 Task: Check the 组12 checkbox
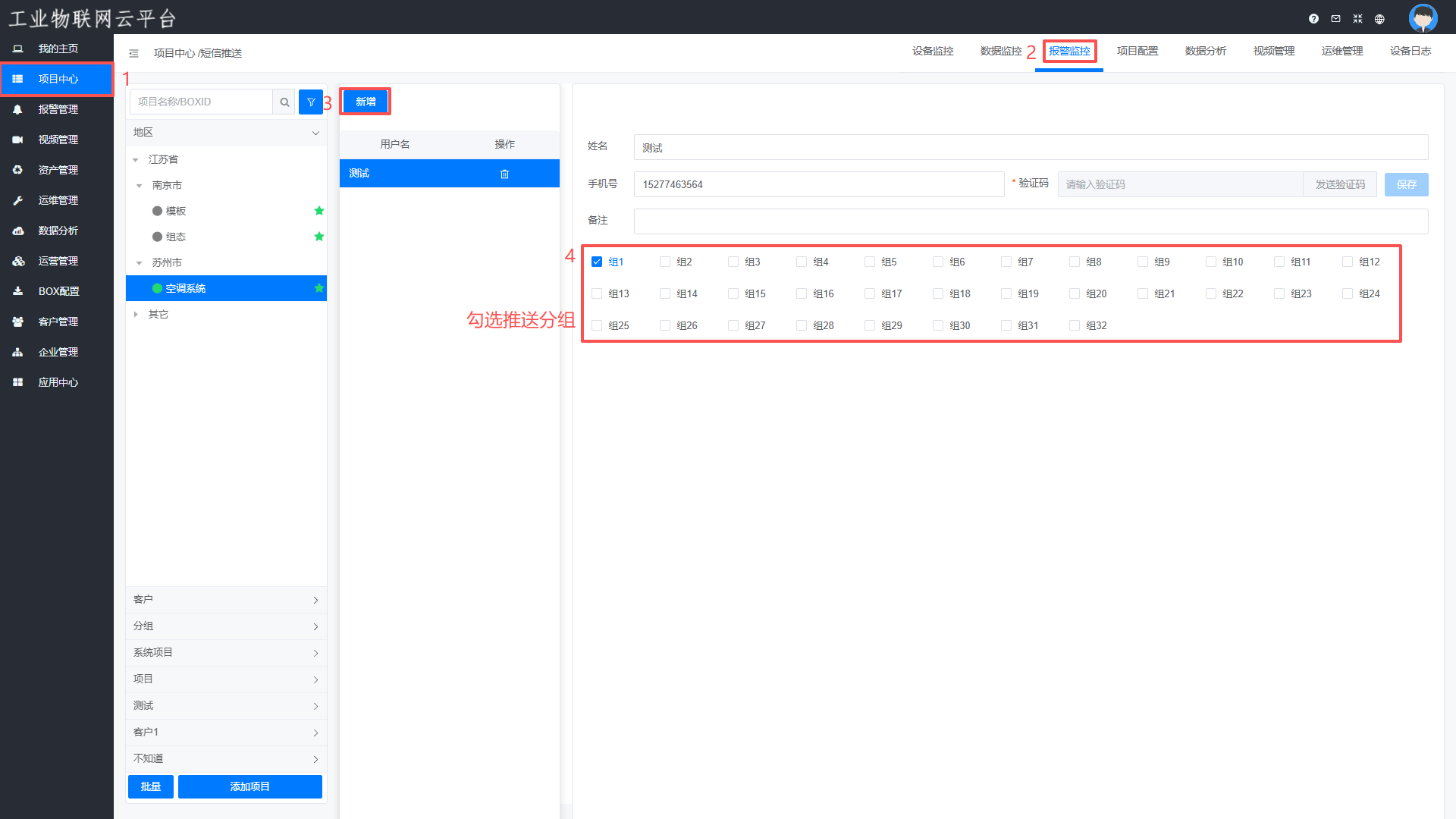[1348, 262]
